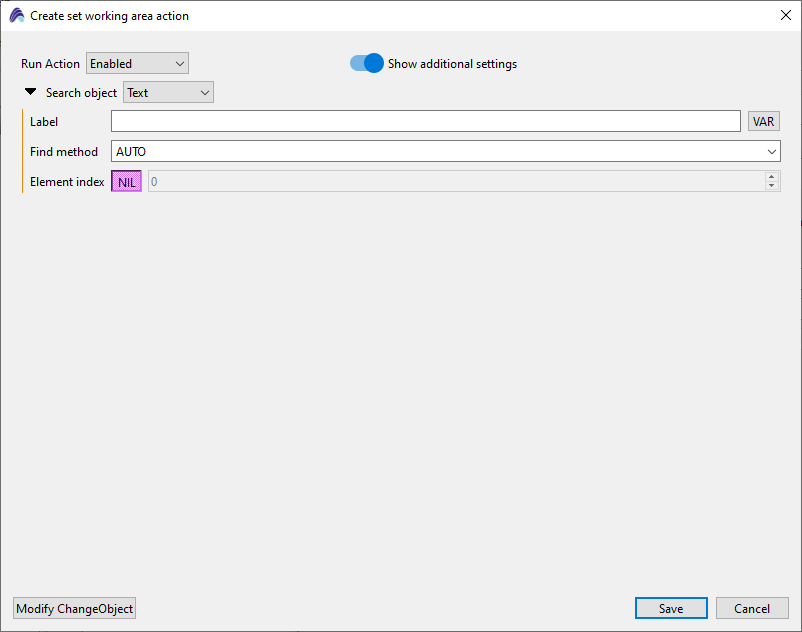Screen dimensions: 802x632
Task: Save the working area action
Action: (x=671, y=609)
